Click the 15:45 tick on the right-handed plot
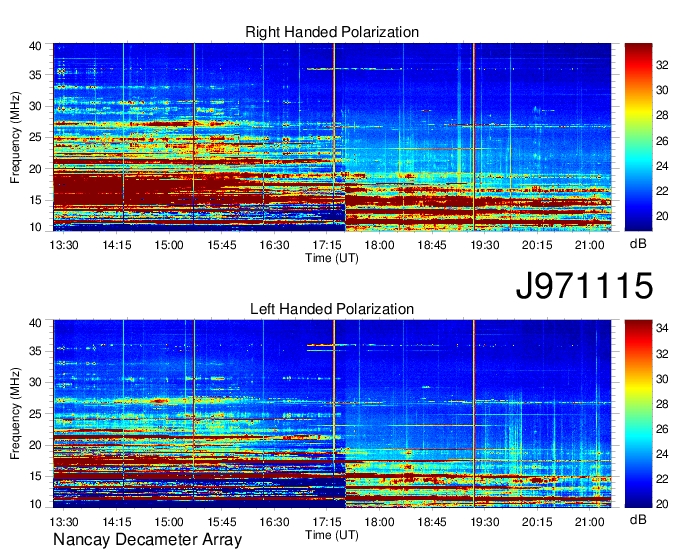680x552 pixels. (222, 245)
